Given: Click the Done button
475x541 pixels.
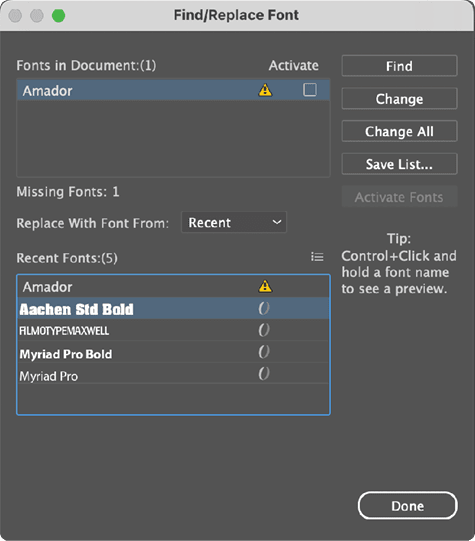Looking at the screenshot, I should 408,505.
